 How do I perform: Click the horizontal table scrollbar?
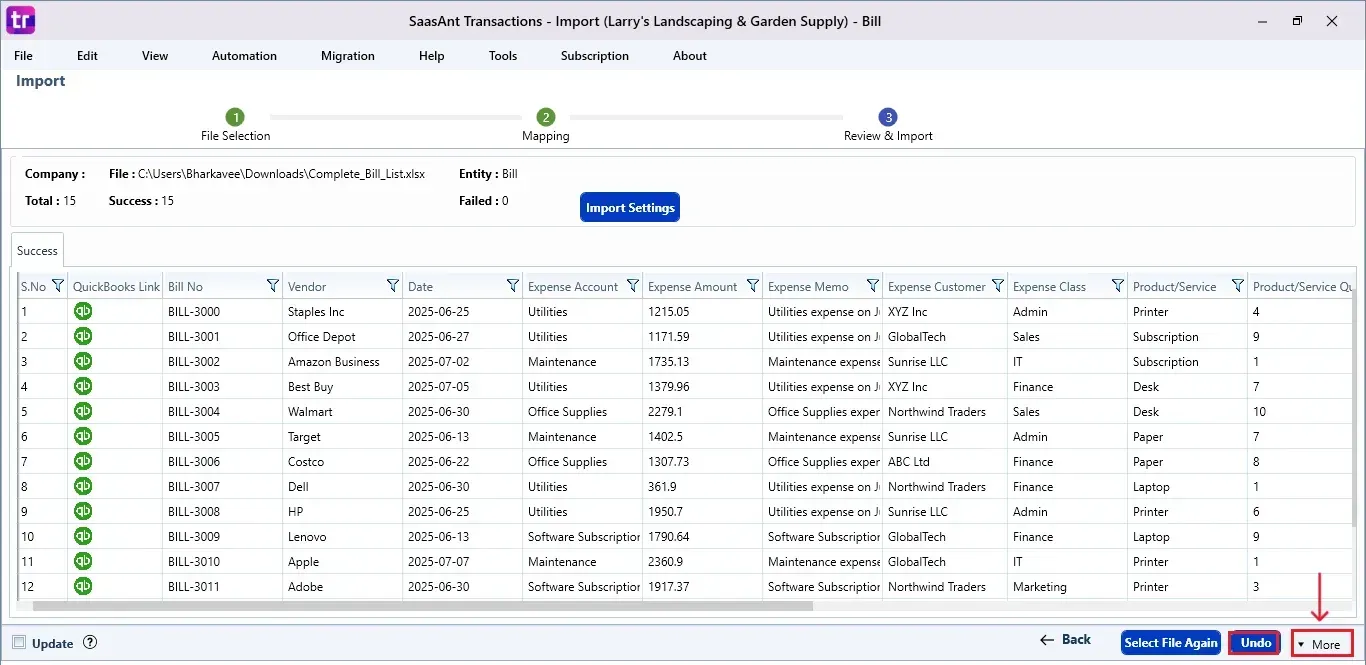tap(423, 606)
